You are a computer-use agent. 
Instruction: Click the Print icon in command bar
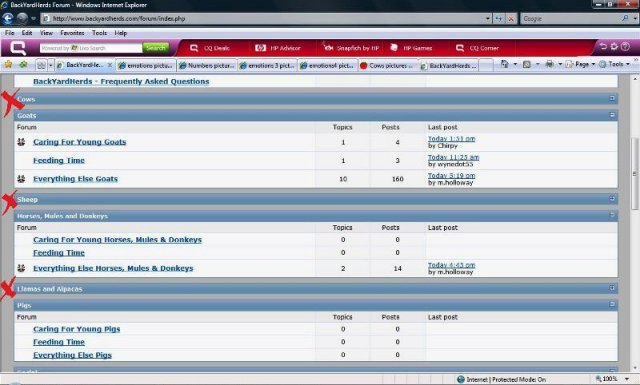(549, 64)
